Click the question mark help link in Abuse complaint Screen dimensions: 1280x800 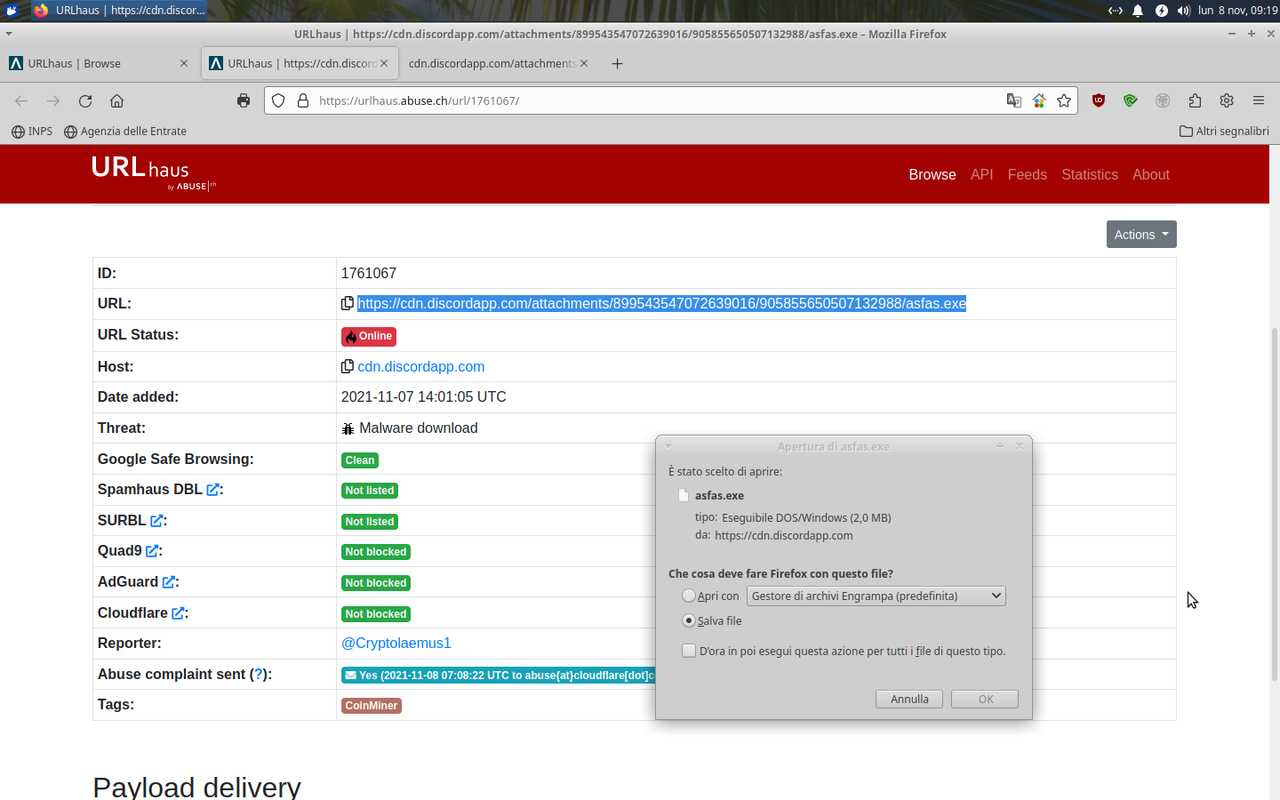258,674
